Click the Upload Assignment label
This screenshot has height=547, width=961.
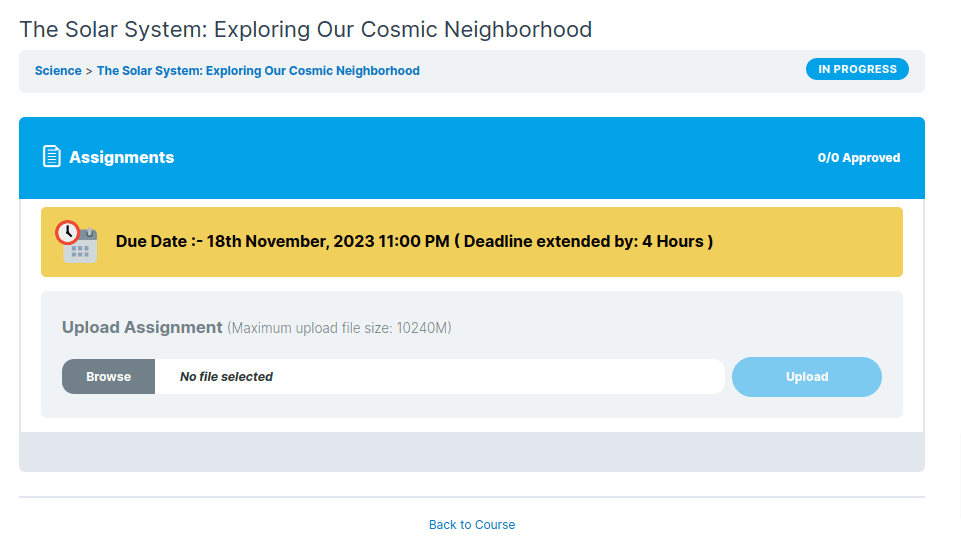142,328
